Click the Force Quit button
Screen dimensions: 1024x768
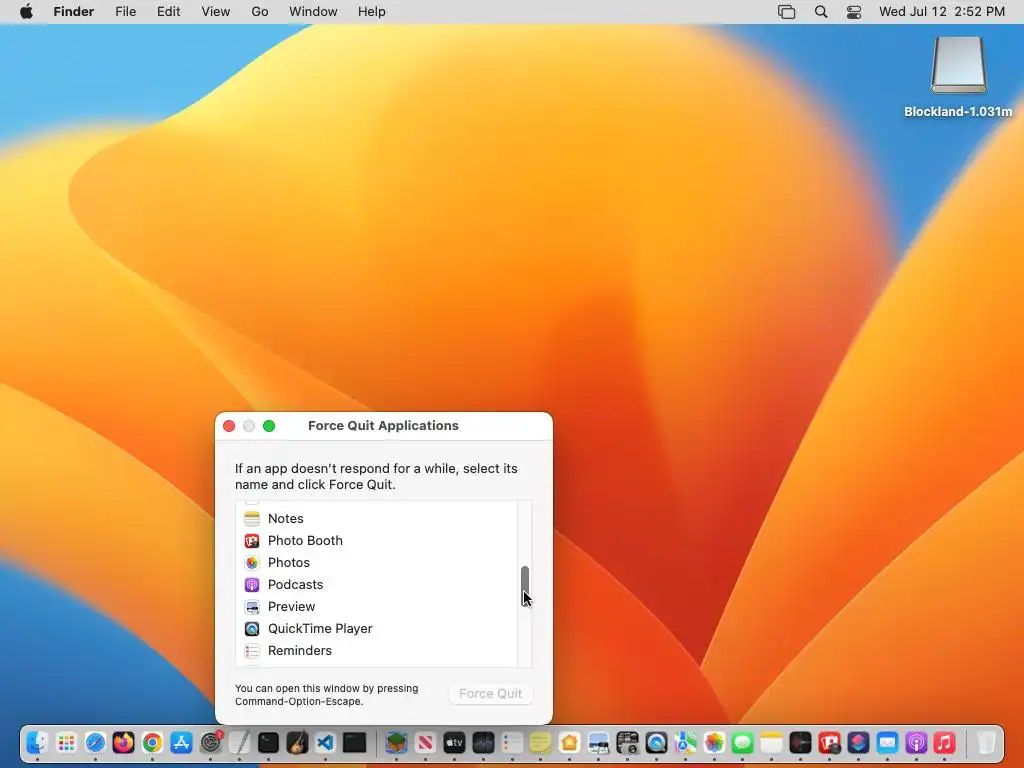(x=490, y=694)
